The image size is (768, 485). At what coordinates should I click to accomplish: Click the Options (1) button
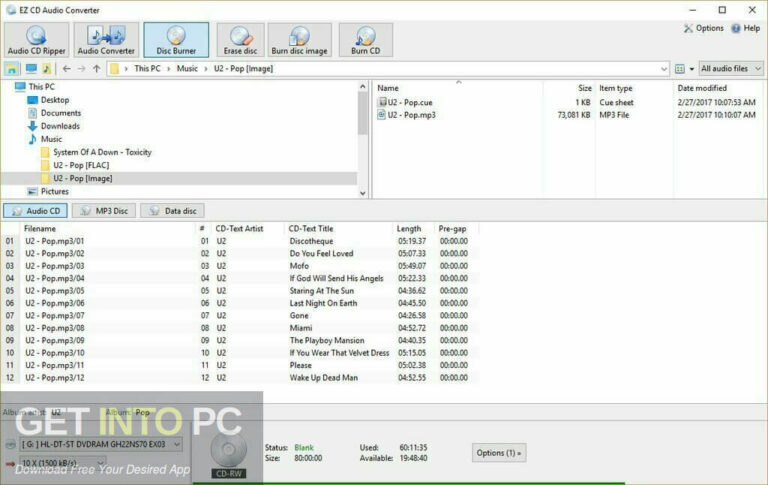[x=499, y=453]
